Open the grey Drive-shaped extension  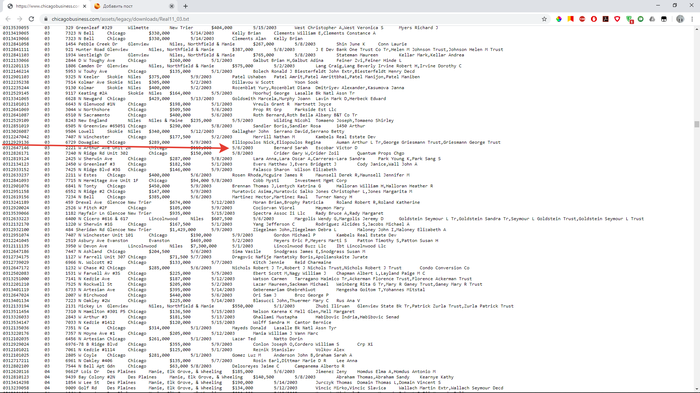[652, 19]
